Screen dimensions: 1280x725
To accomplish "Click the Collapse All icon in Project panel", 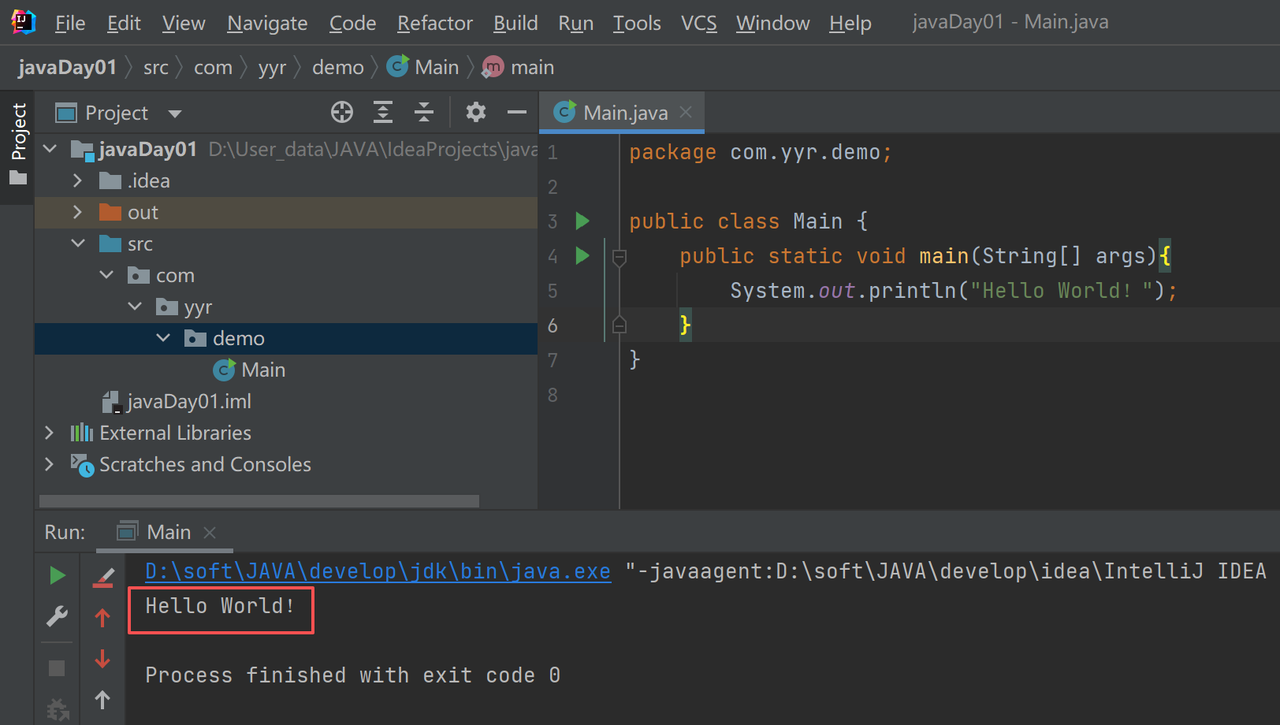I will (x=424, y=112).
